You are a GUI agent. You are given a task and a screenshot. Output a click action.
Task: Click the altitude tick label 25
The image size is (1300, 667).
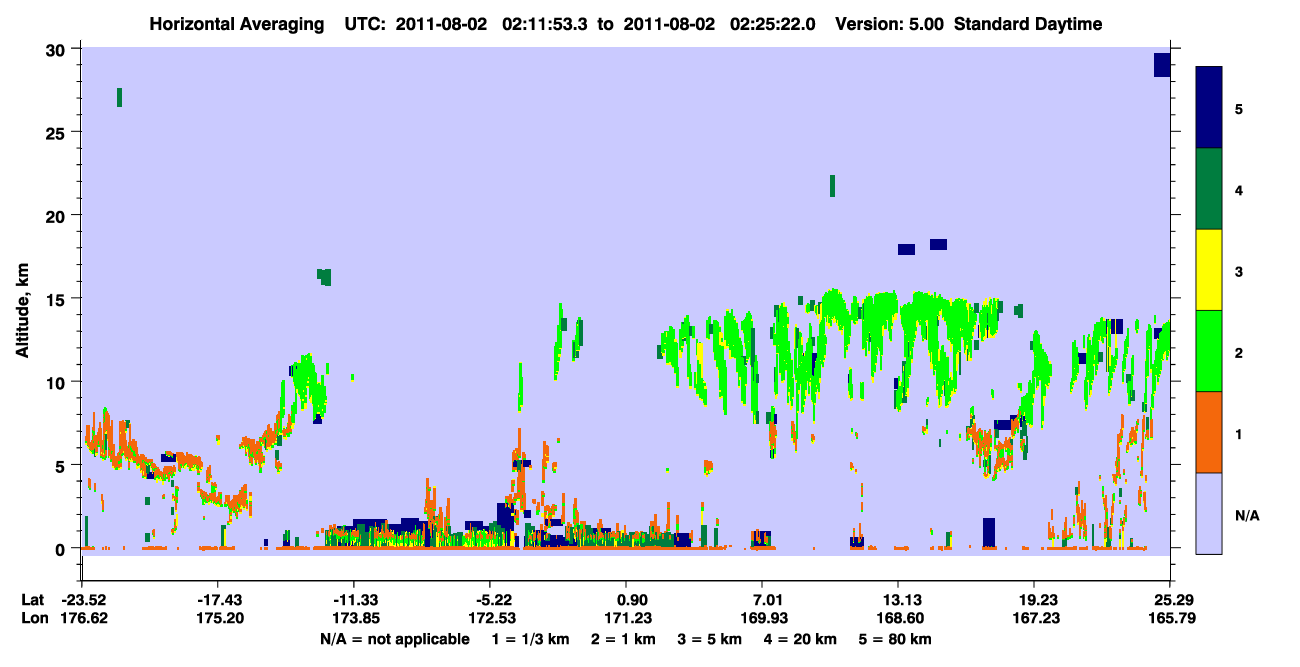coord(58,133)
